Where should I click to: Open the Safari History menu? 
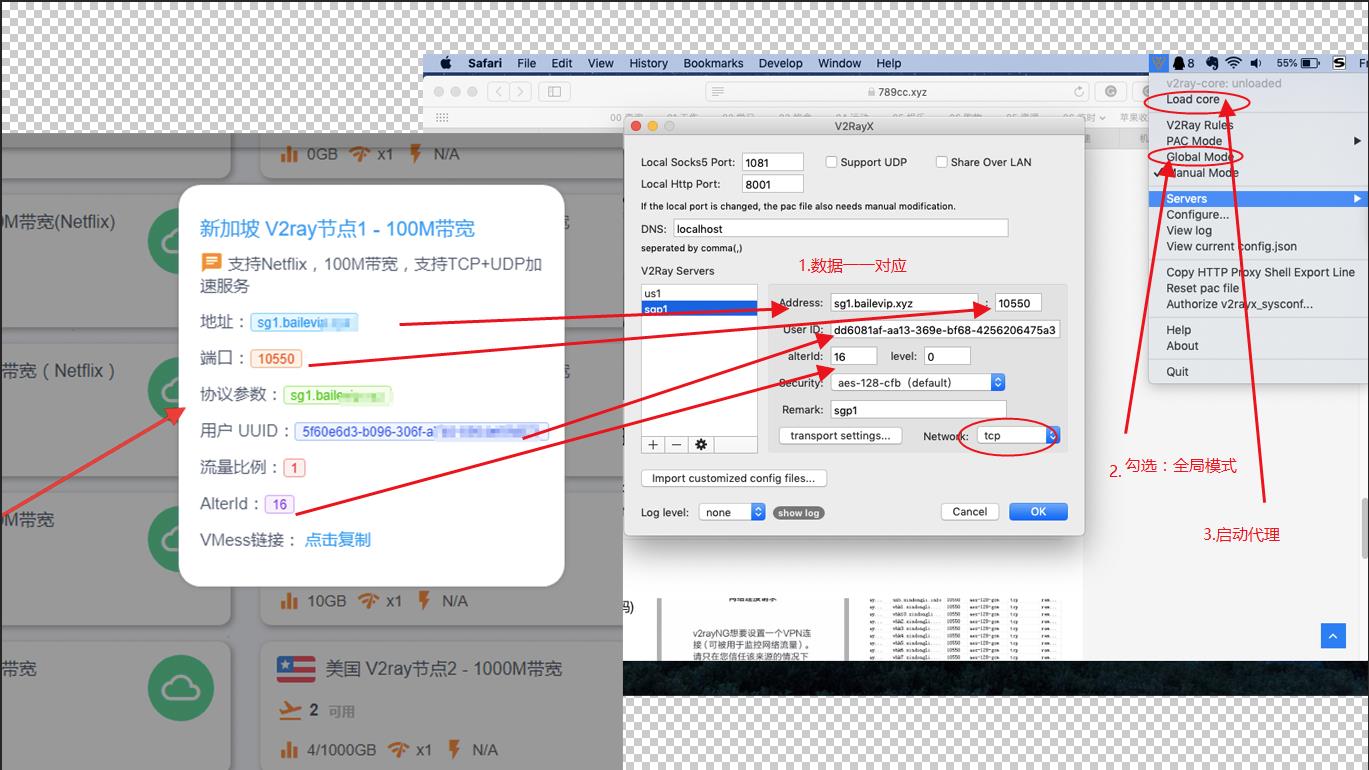point(648,63)
